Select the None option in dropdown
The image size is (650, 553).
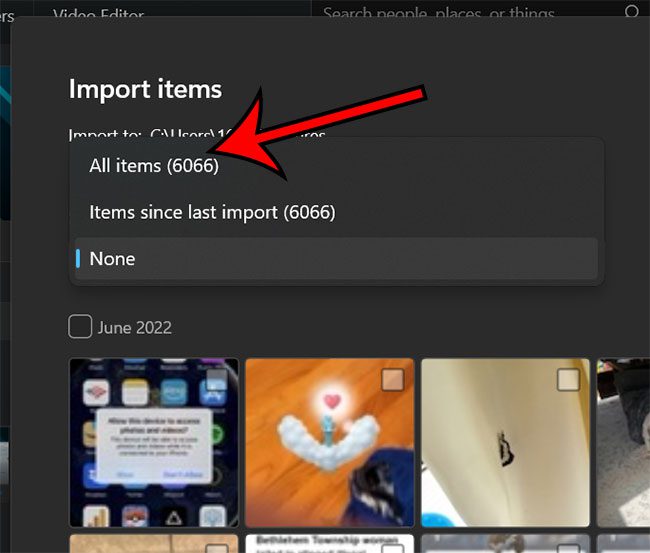point(336,259)
